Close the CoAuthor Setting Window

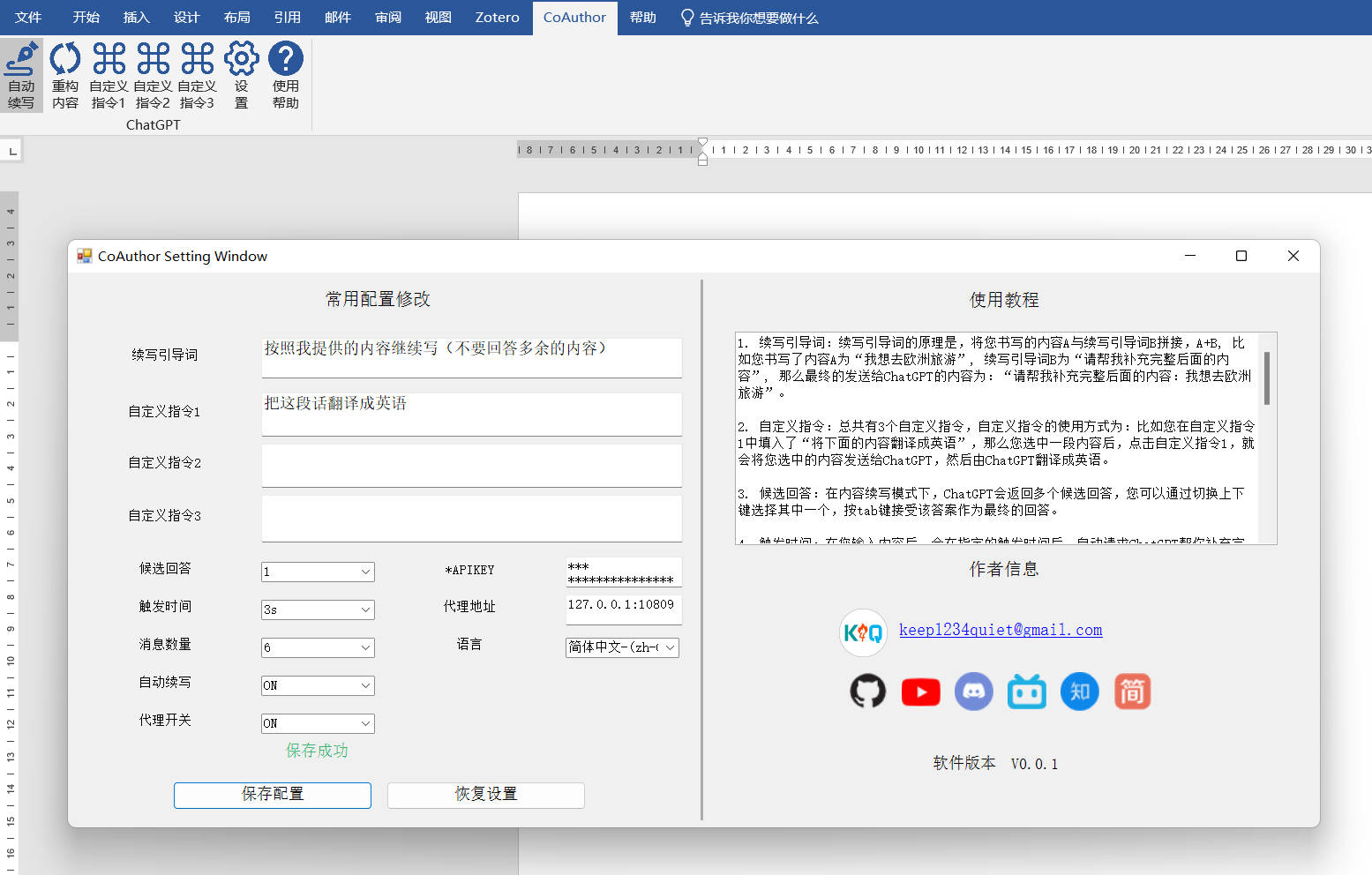point(1293,256)
